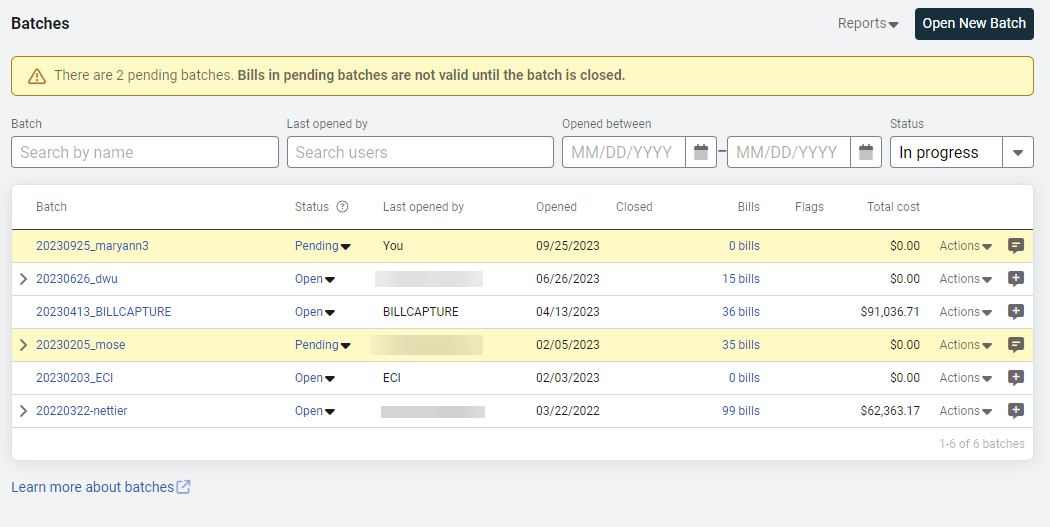Focus the Batch search by name field

145,152
